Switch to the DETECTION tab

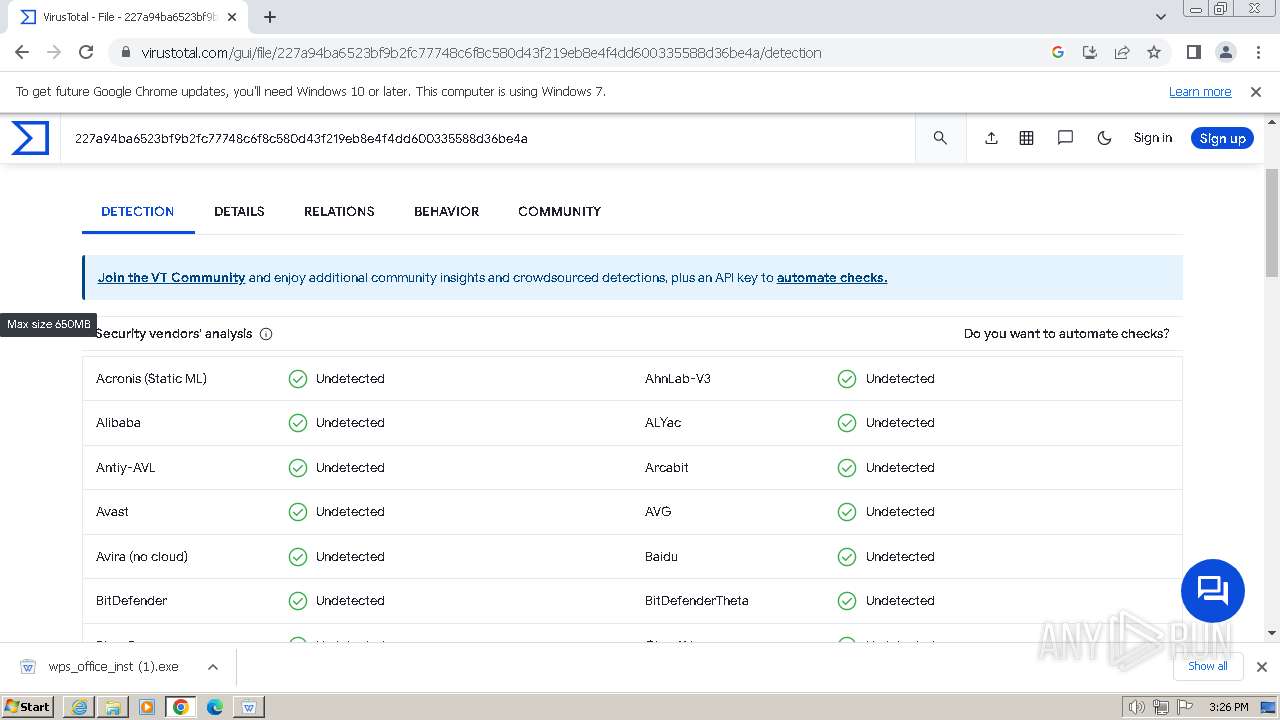pyautogui.click(x=138, y=211)
